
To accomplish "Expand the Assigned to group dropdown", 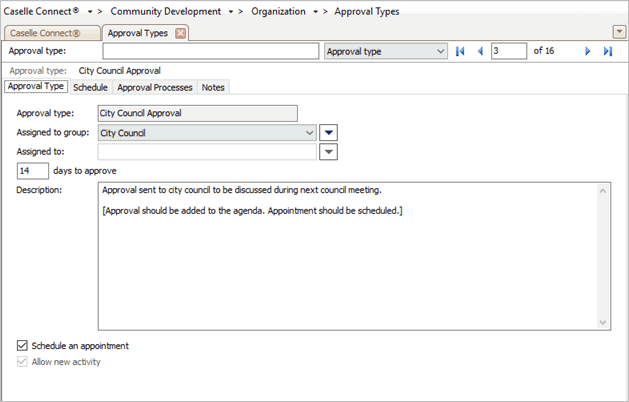I will point(309,132).
